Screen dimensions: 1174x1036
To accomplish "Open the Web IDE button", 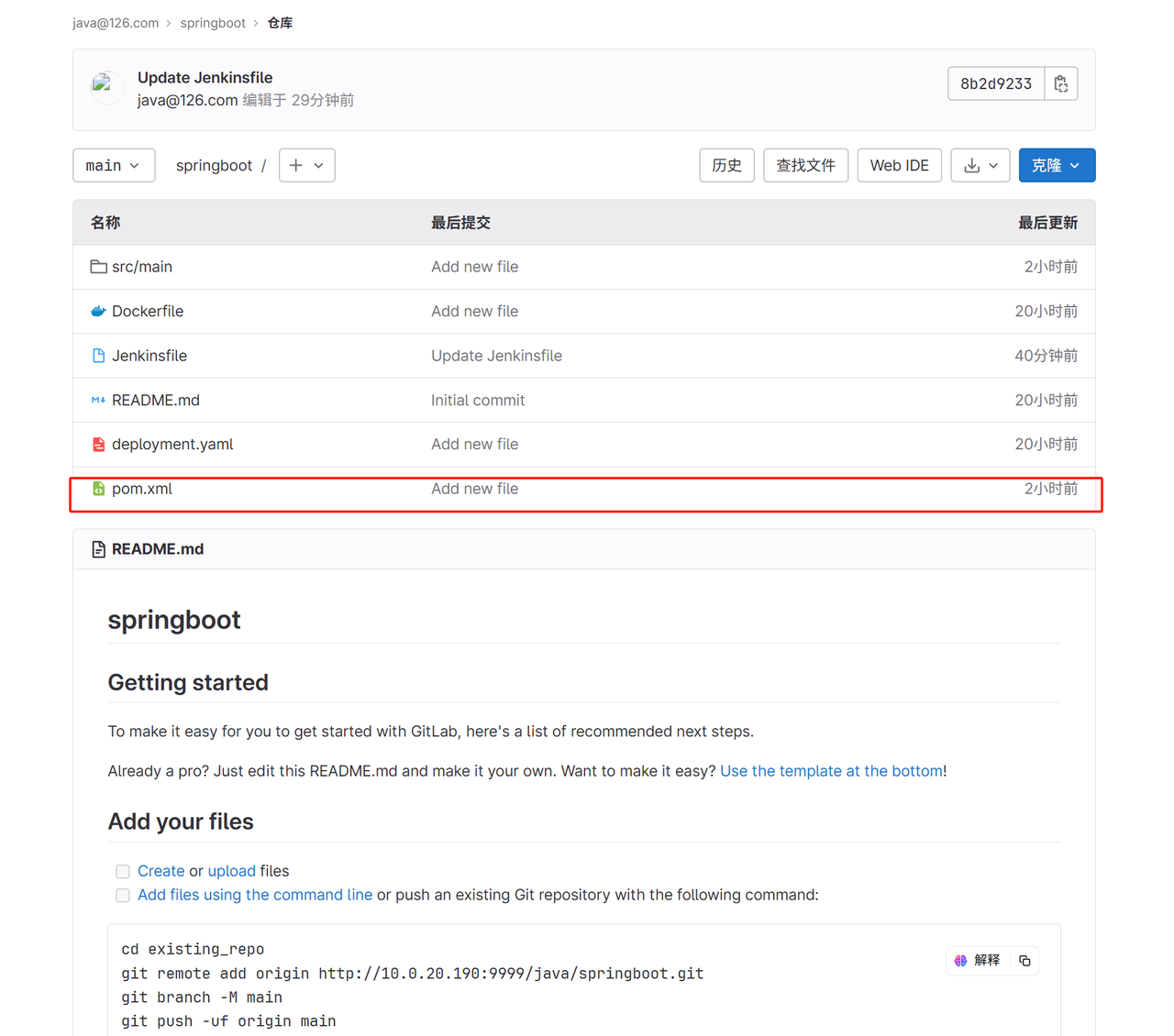I will 899,166.
